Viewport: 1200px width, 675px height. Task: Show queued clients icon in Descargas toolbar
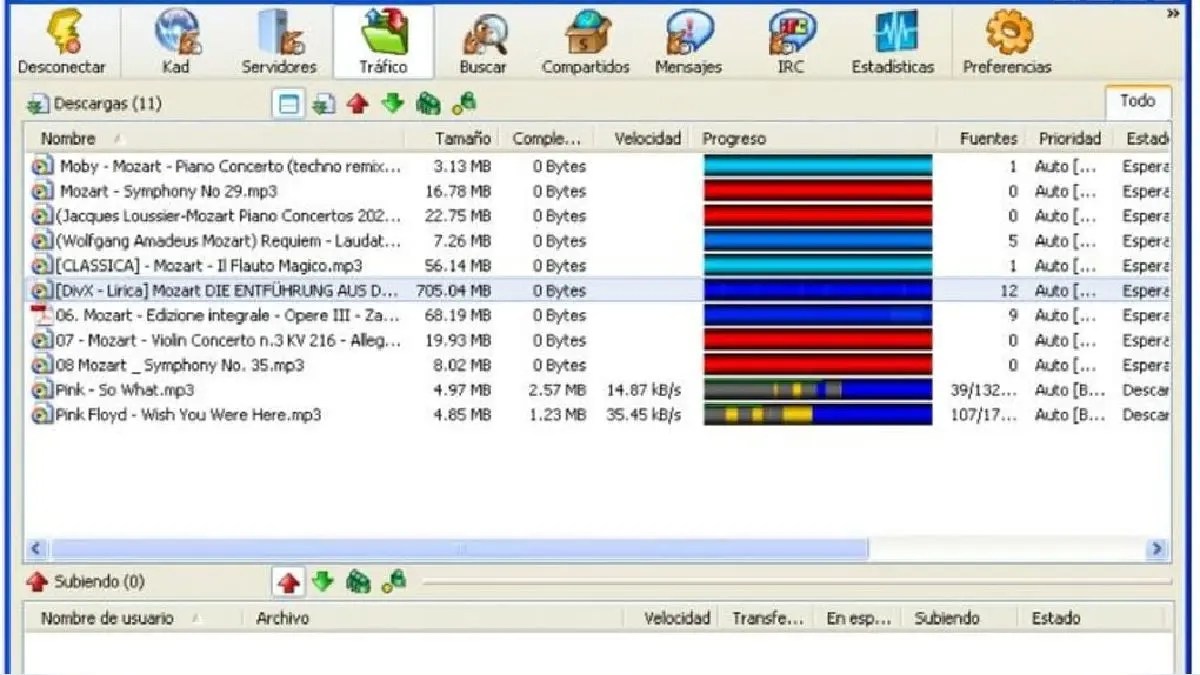(428, 104)
